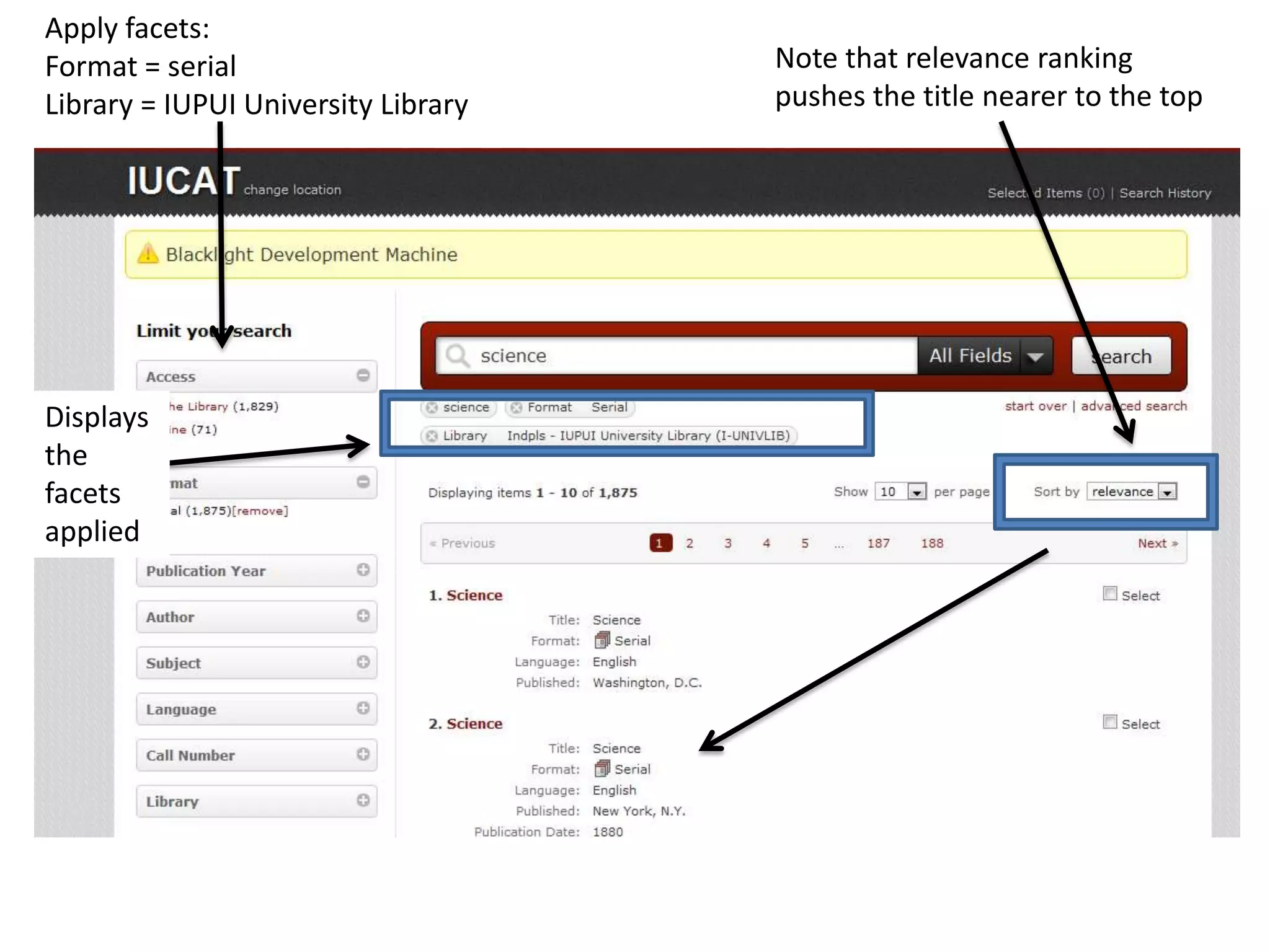Click Serial format icon in result 2
Image resolution: width=1270 pixels, height=952 pixels.
coord(602,769)
